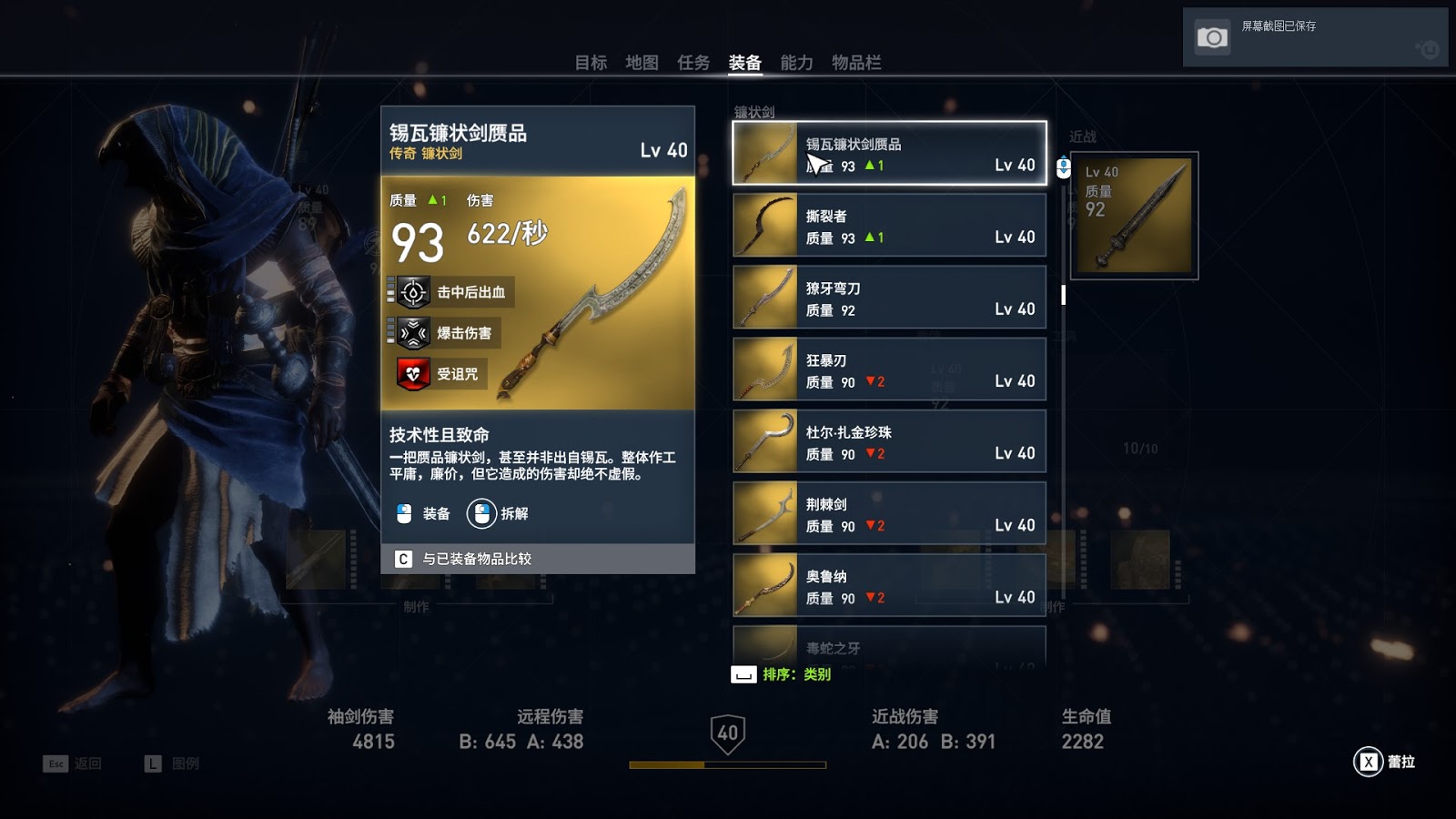Click the X button icon for 蕾拉

pyautogui.click(x=1368, y=762)
